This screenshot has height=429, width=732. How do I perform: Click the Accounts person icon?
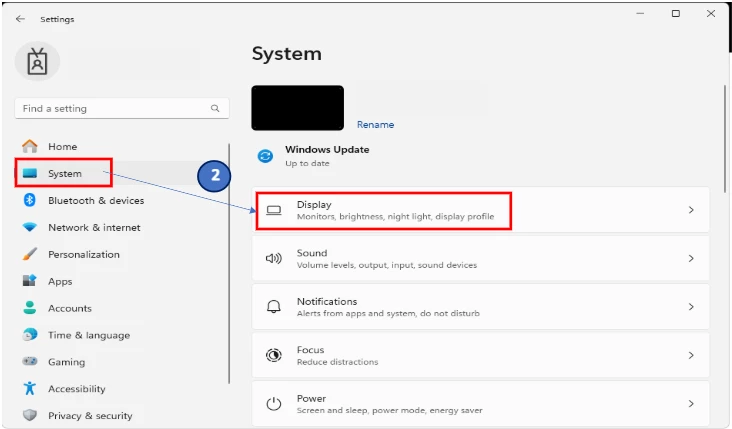pos(30,308)
